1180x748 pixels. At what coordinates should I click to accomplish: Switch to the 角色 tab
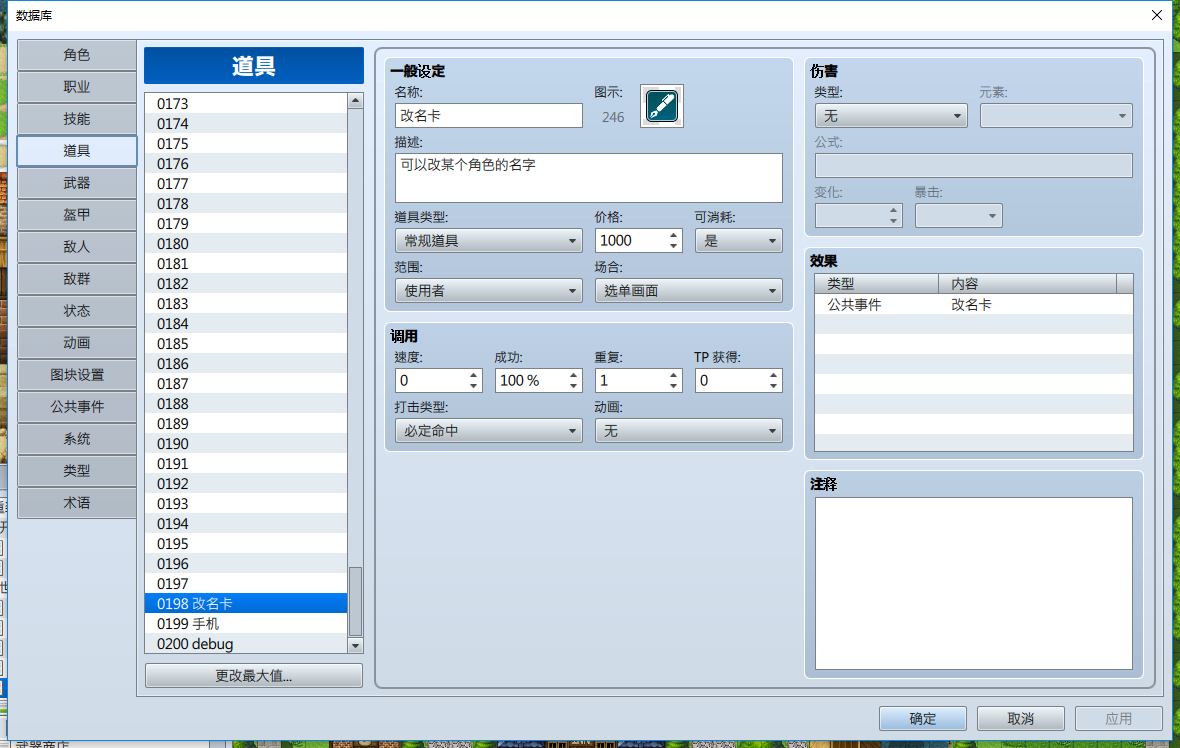[77, 55]
